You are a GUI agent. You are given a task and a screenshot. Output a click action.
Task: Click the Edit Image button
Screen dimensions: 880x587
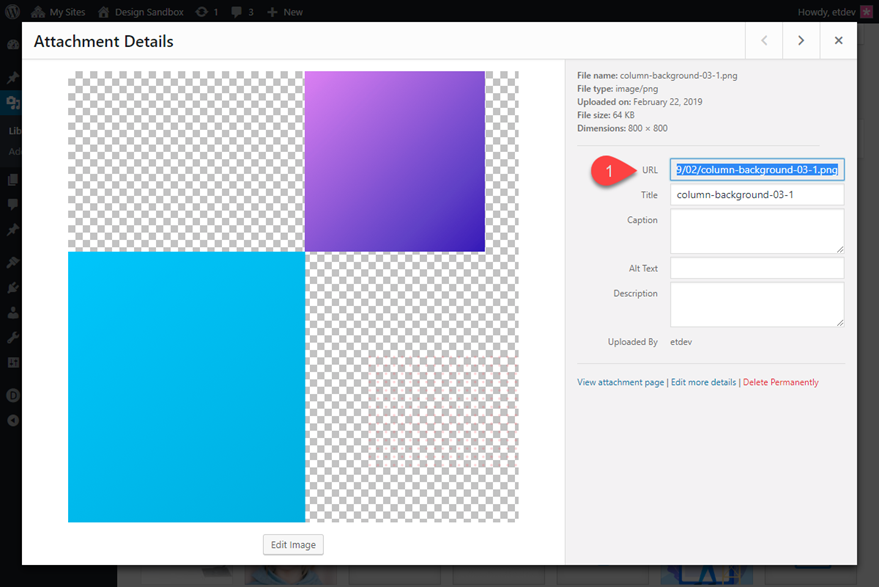(293, 545)
